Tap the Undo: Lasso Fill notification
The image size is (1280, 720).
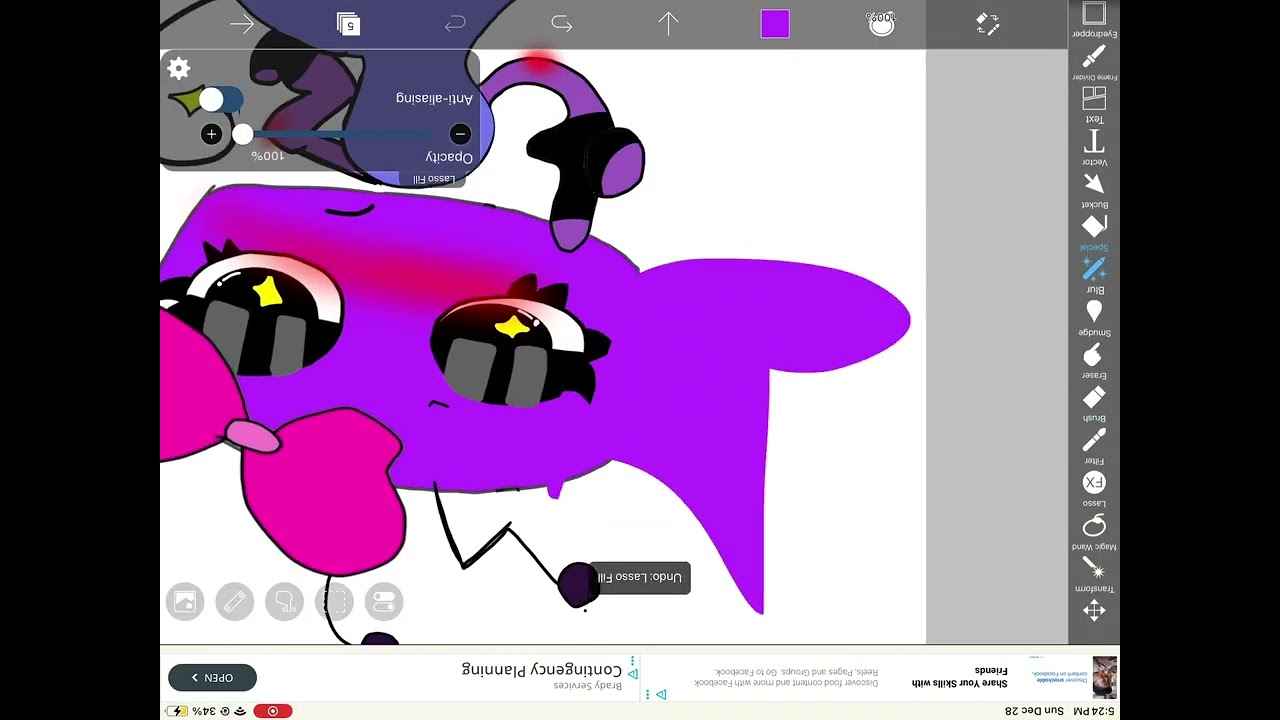point(640,577)
